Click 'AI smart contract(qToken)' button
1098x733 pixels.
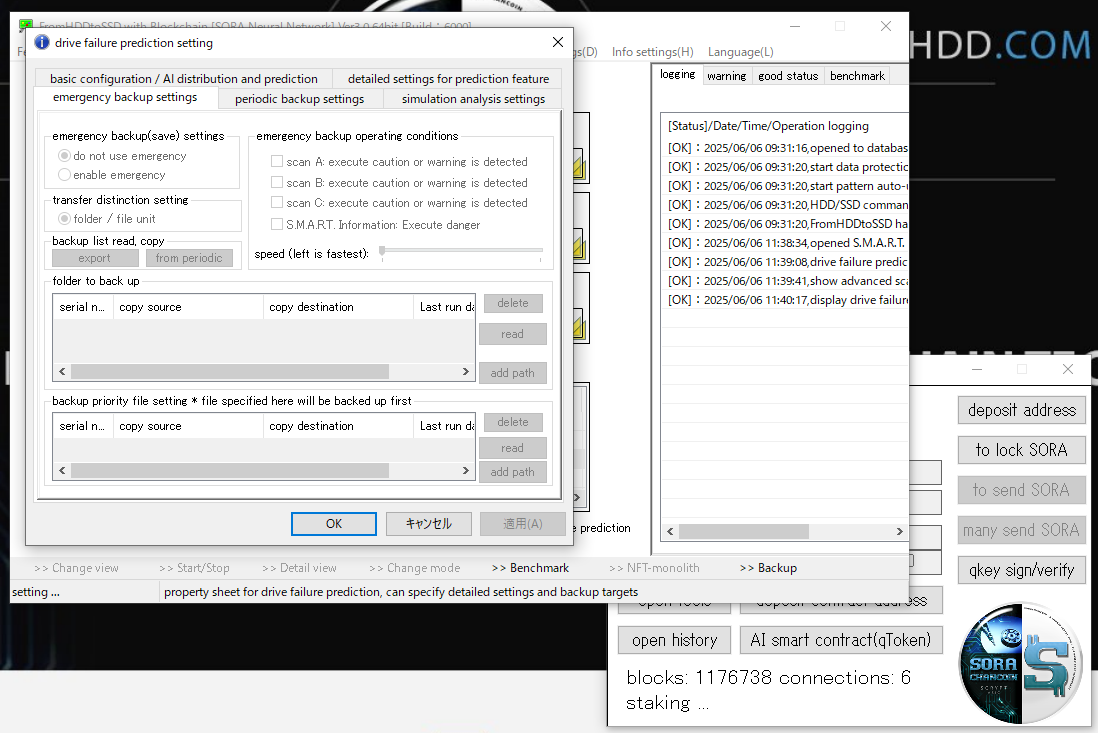841,640
